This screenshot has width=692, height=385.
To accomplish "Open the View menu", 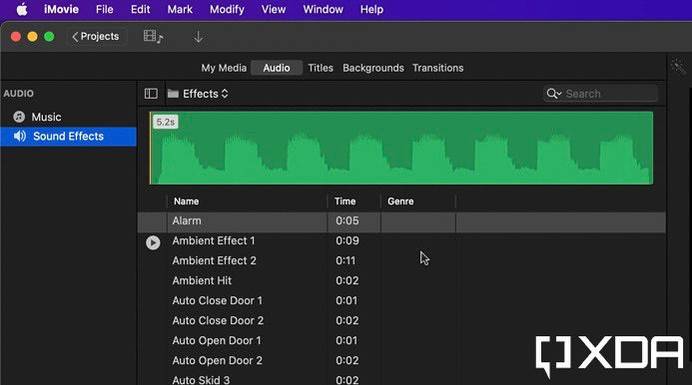I will pyautogui.click(x=273, y=9).
